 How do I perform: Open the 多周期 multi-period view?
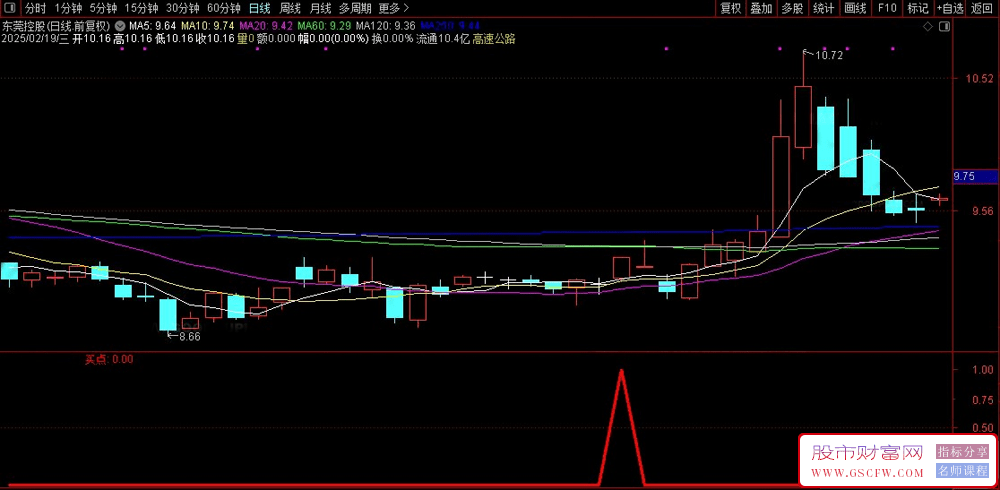coord(354,8)
